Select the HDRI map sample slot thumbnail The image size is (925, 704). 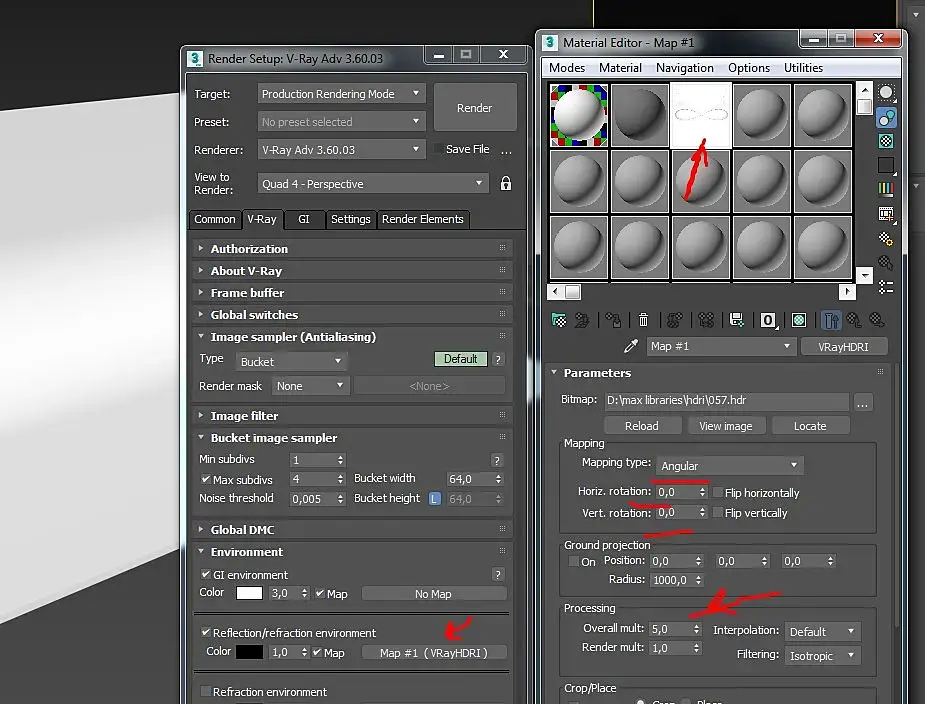click(701, 114)
